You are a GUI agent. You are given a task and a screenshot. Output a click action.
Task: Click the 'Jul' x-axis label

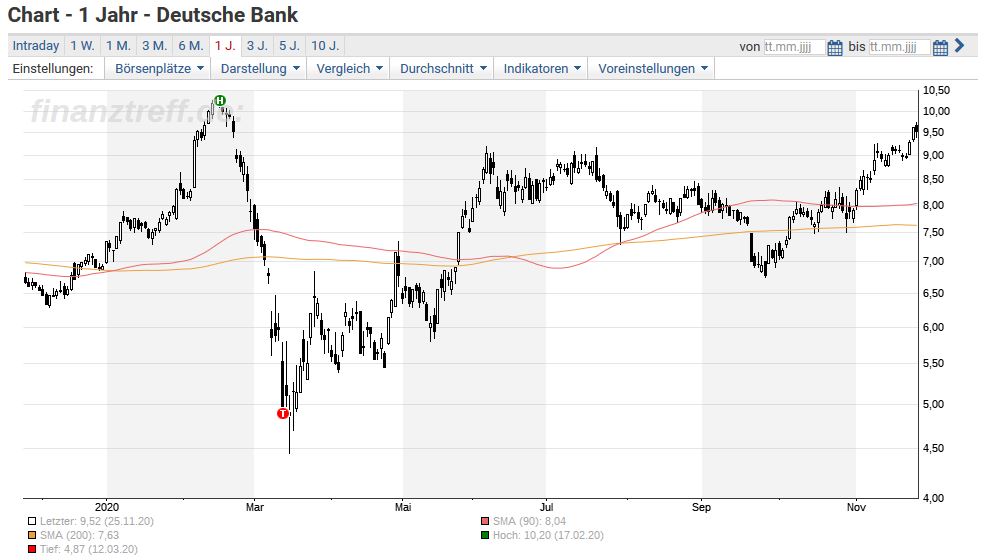(x=546, y=507)
